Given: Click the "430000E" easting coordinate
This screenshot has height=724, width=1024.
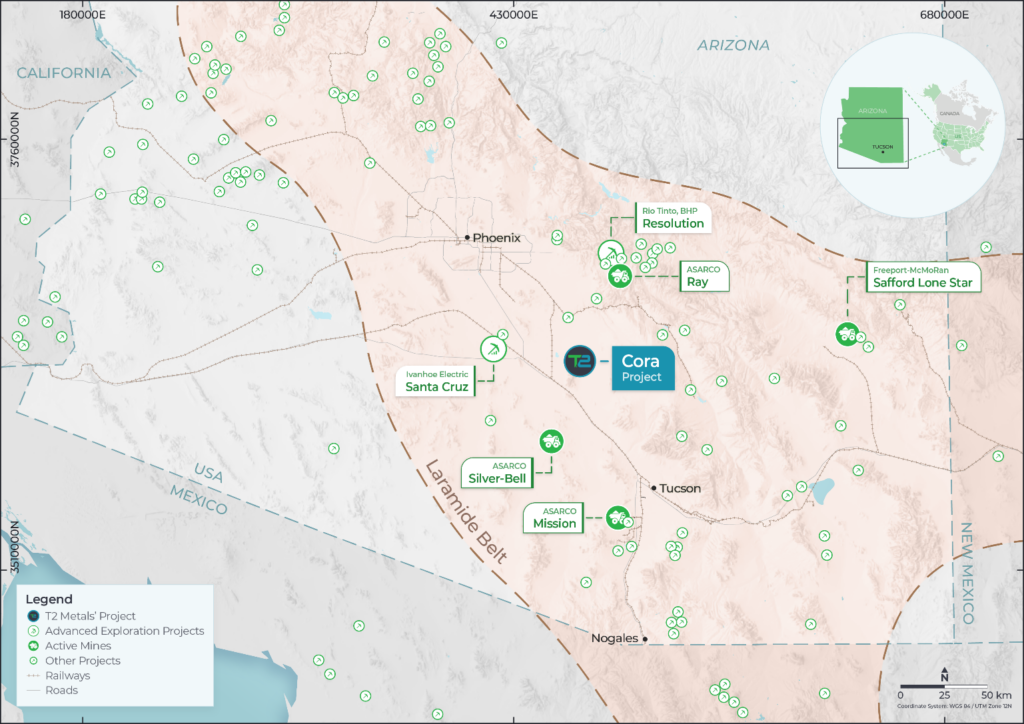Looking at the screenshot, I should pyautogui.click(x=513, y=14).
